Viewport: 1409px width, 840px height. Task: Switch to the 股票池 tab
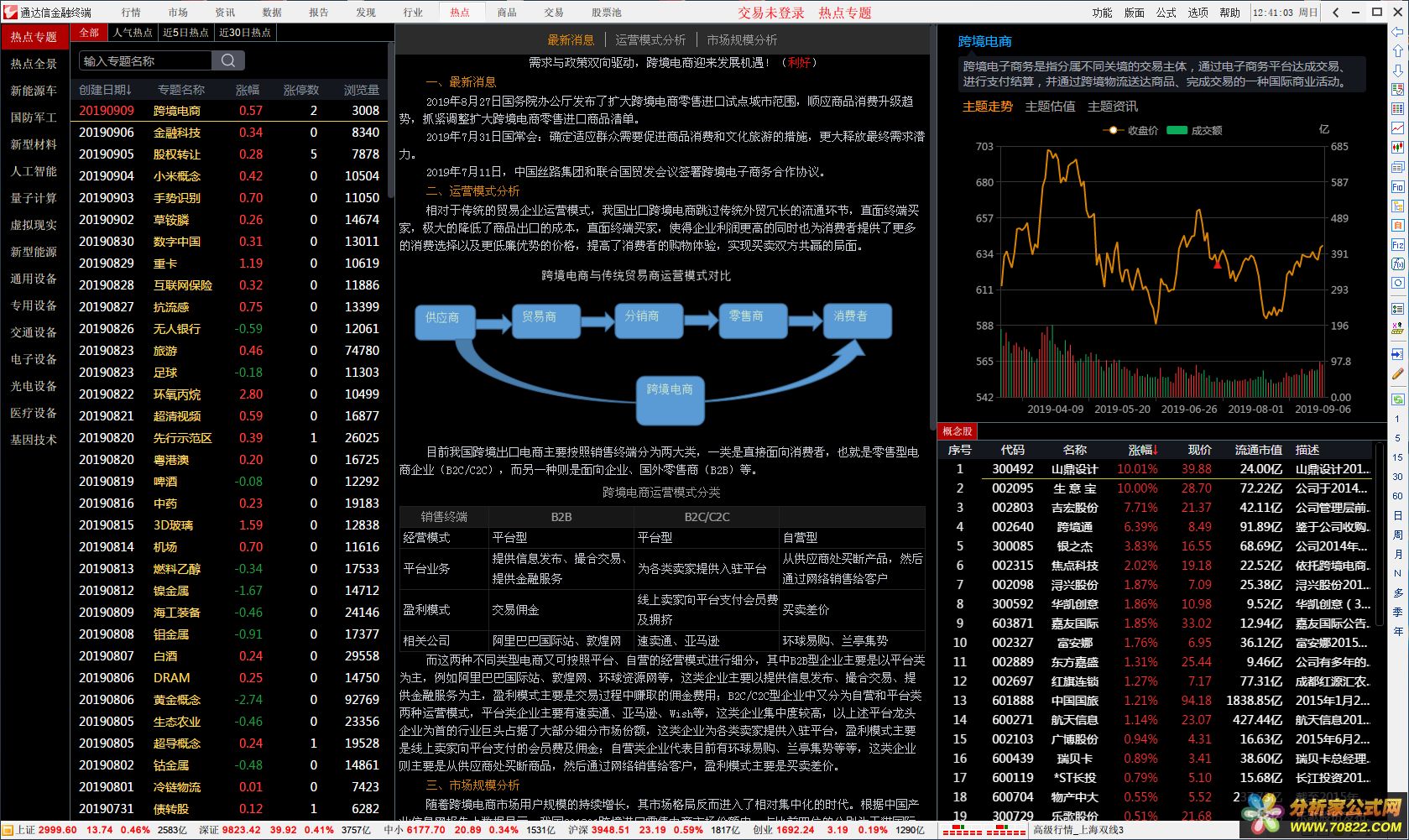[607, 13]
